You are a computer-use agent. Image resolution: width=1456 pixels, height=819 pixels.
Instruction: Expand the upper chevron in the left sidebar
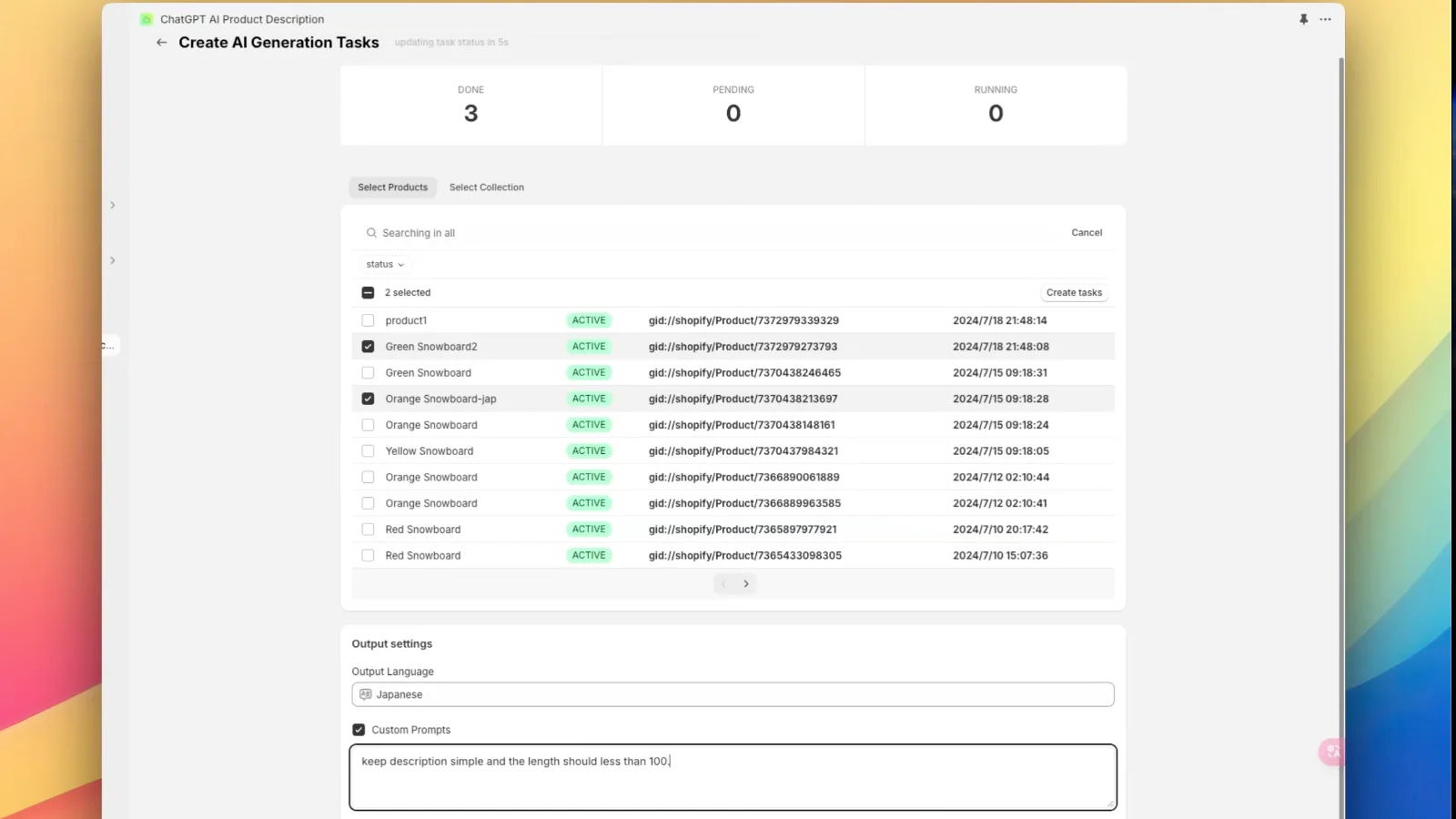(x=113, y=205)
